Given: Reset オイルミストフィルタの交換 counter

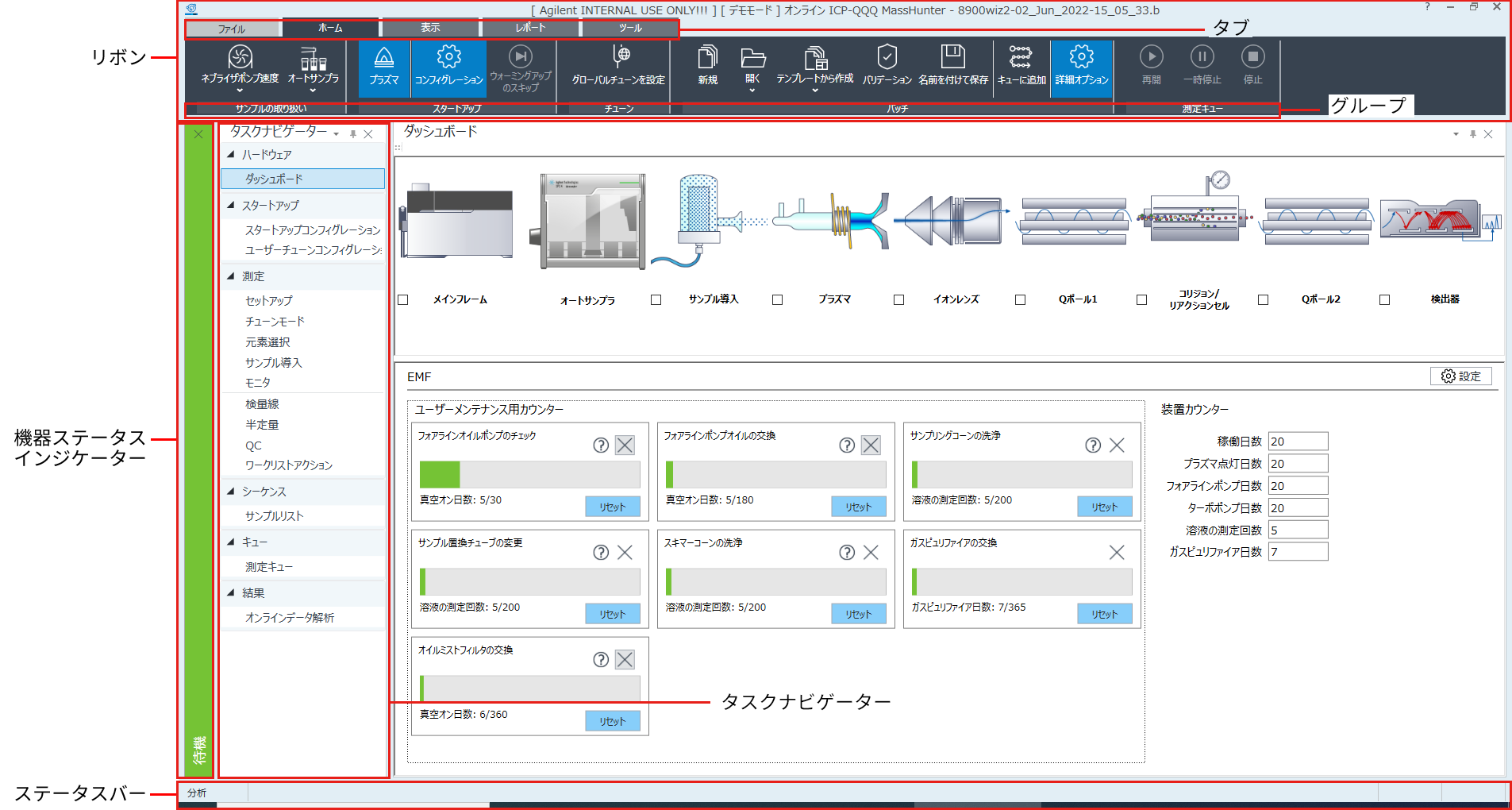Looking at the screenshot, I should click(x=613, y=721).
